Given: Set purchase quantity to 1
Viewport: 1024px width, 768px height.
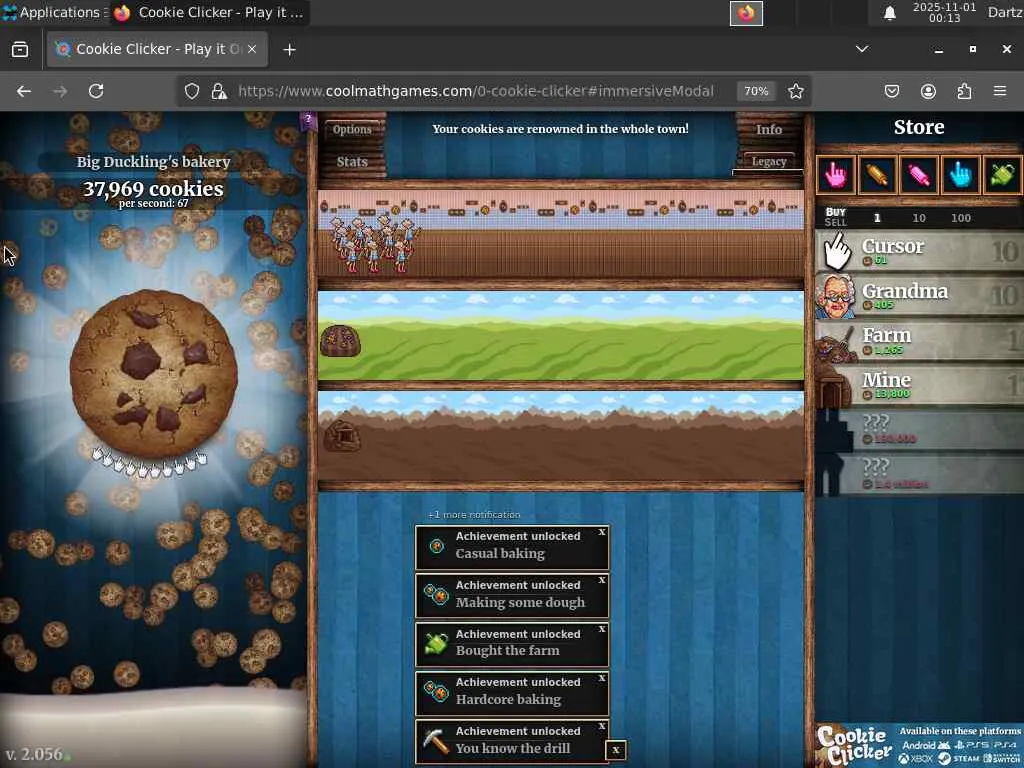Looking at the screenshot, I should (x=877, y=218).
